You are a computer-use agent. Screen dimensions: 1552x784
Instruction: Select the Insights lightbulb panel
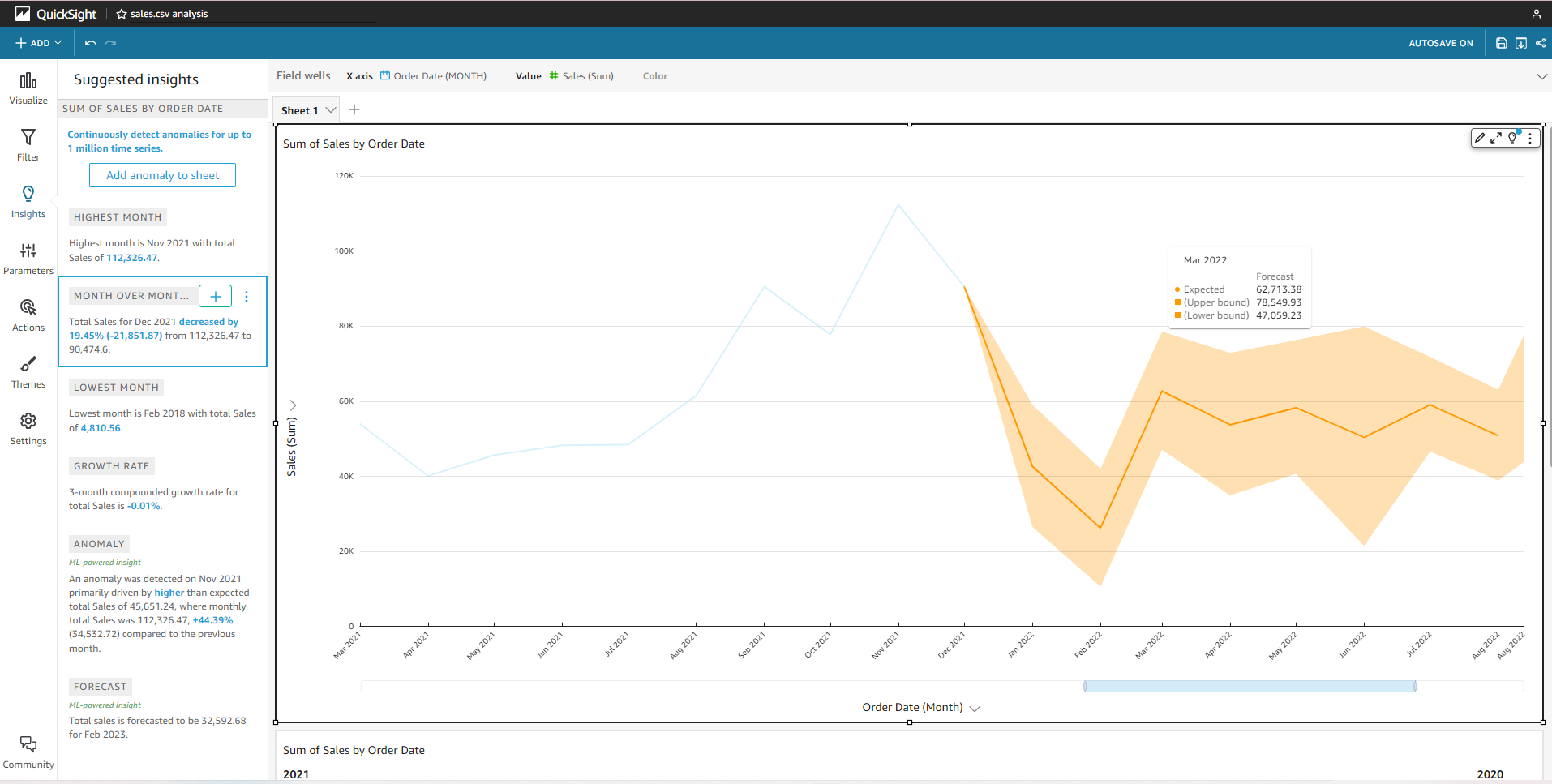tap(28, 202)
